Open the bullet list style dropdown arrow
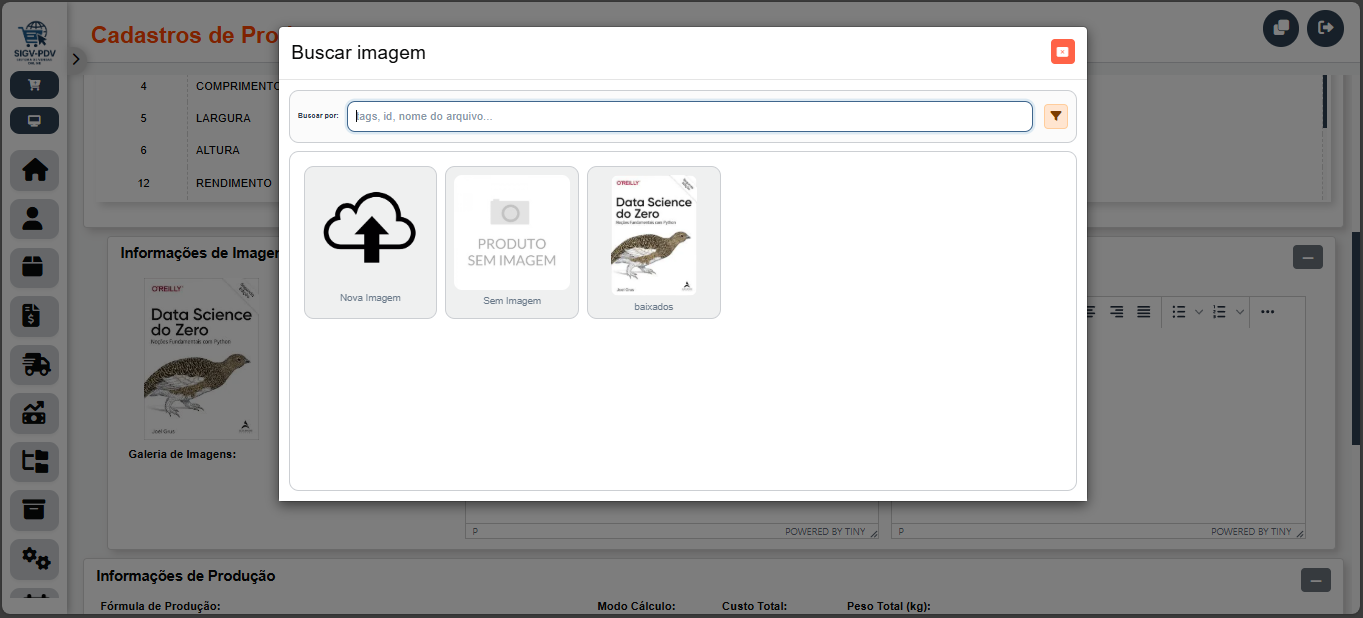This screenshot has width=1363, height=618. [1199, 312]
